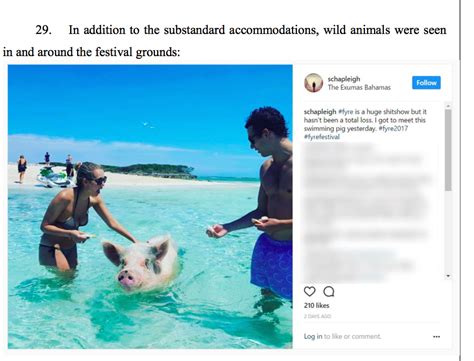474x361 pixels.
Task: Click the Log in link
Action: (313, 336)
